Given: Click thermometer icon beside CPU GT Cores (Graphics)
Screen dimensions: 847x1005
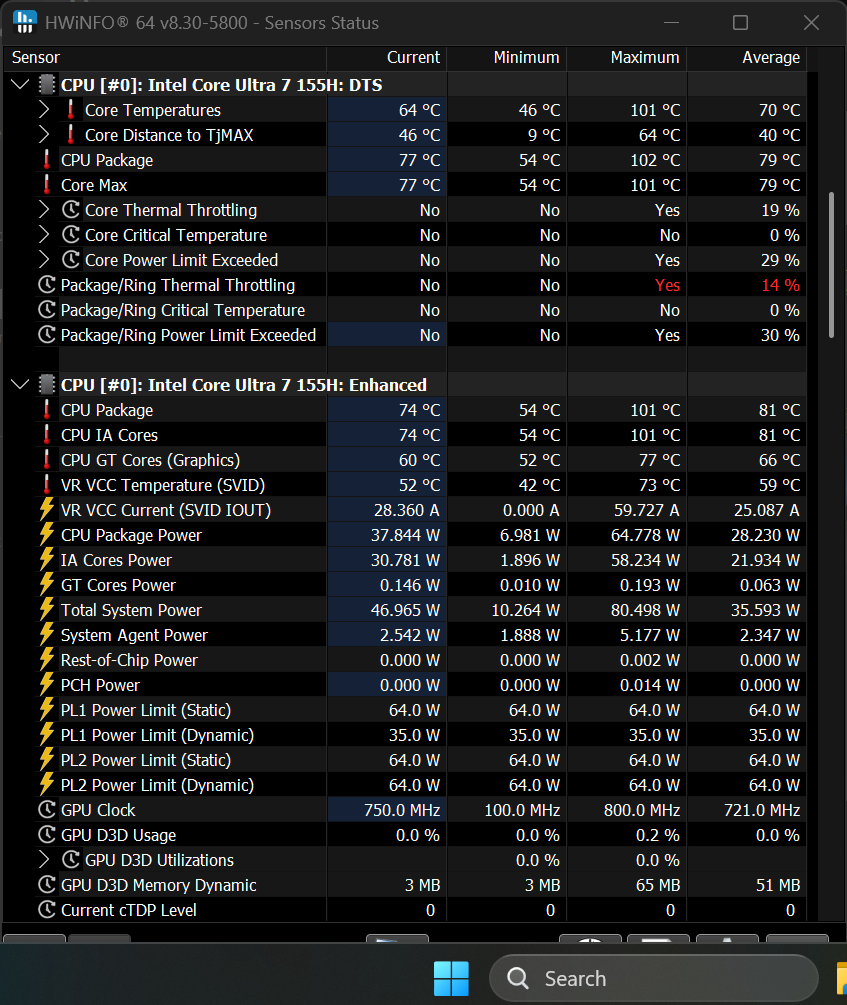Looking at the screenshot, I should tap(47, 460).
